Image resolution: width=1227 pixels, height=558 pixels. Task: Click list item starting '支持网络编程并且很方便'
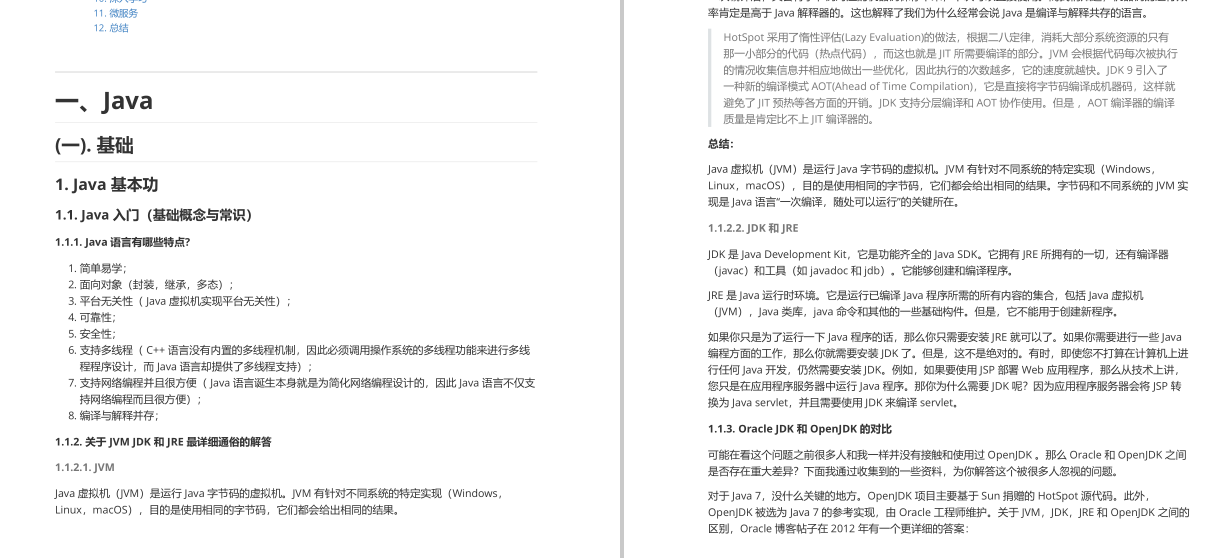tap(307, 391)
